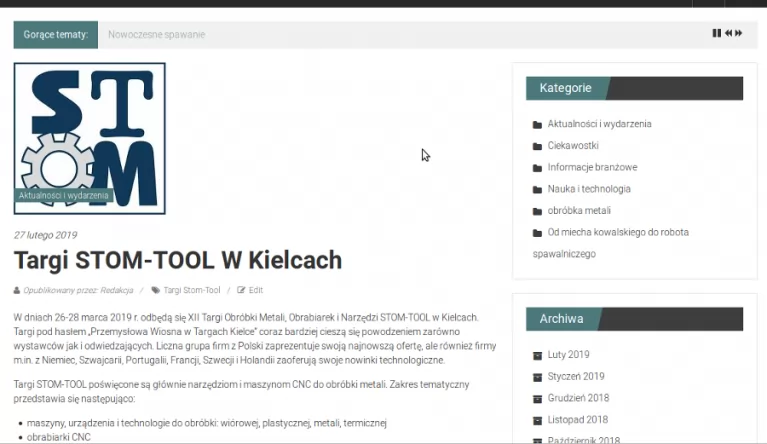Open the Targi STOM-TOOL W Kielcach title
Viewport: 767px width, 444px height.
(178, 260)
